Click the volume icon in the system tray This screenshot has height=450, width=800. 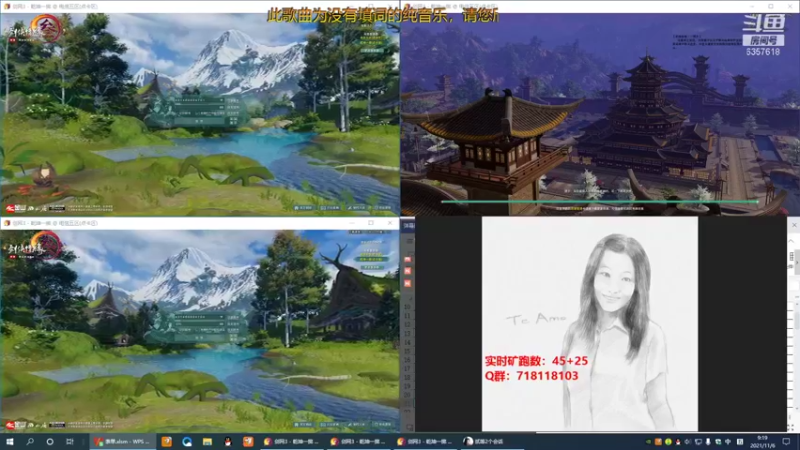pos(687,442)
